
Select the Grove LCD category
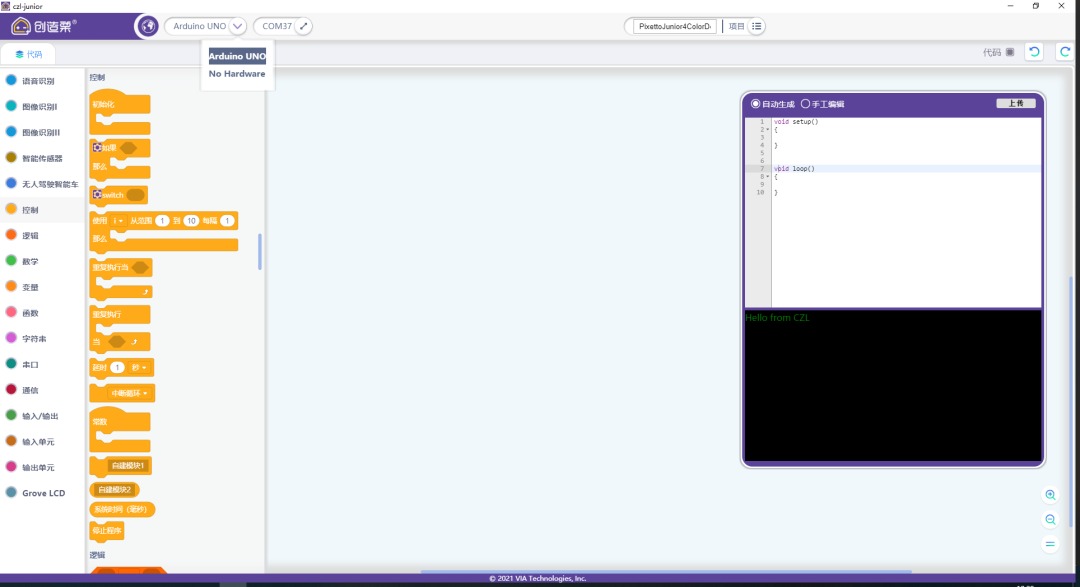42,493
